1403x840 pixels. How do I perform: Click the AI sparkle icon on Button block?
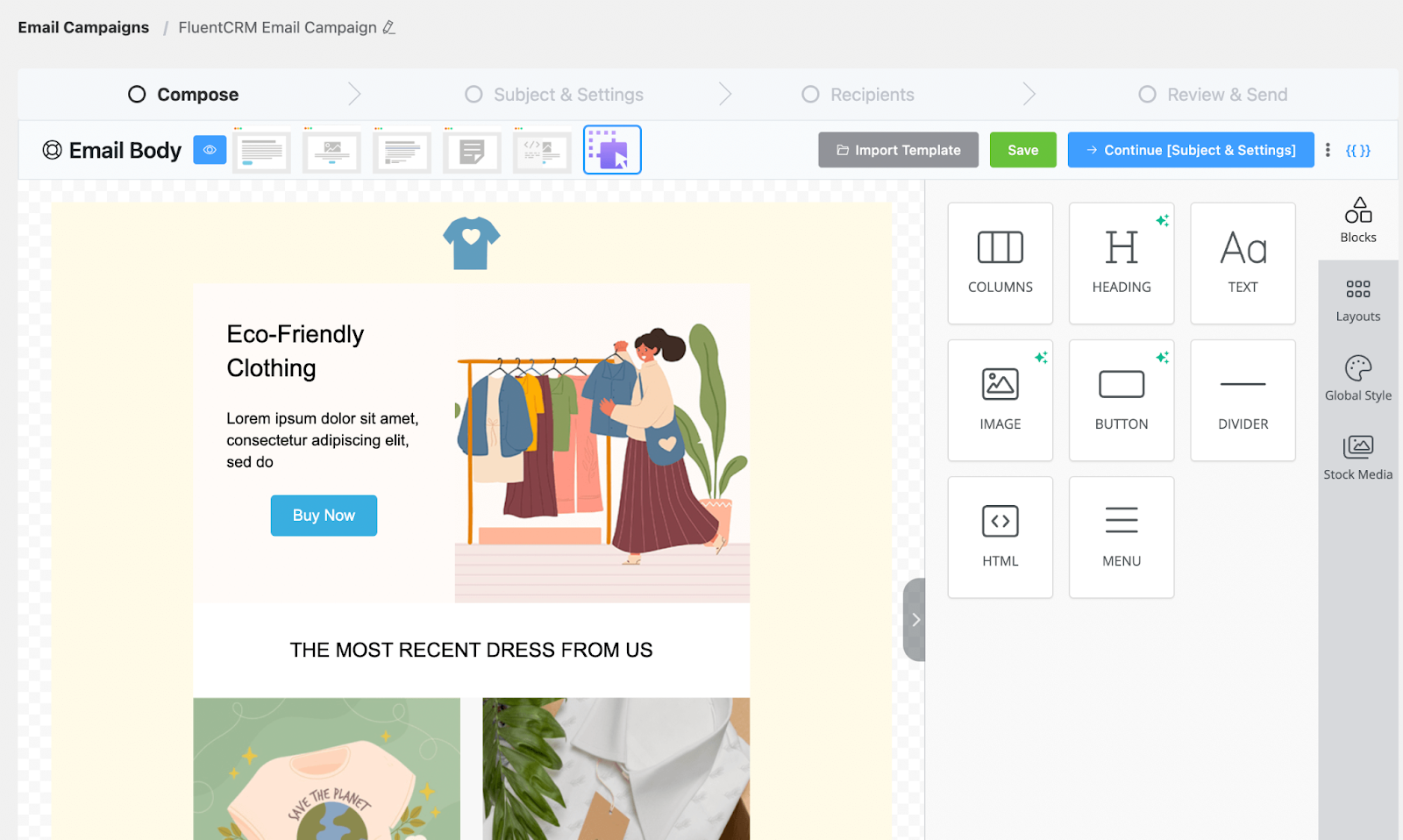pos(1162,358)
